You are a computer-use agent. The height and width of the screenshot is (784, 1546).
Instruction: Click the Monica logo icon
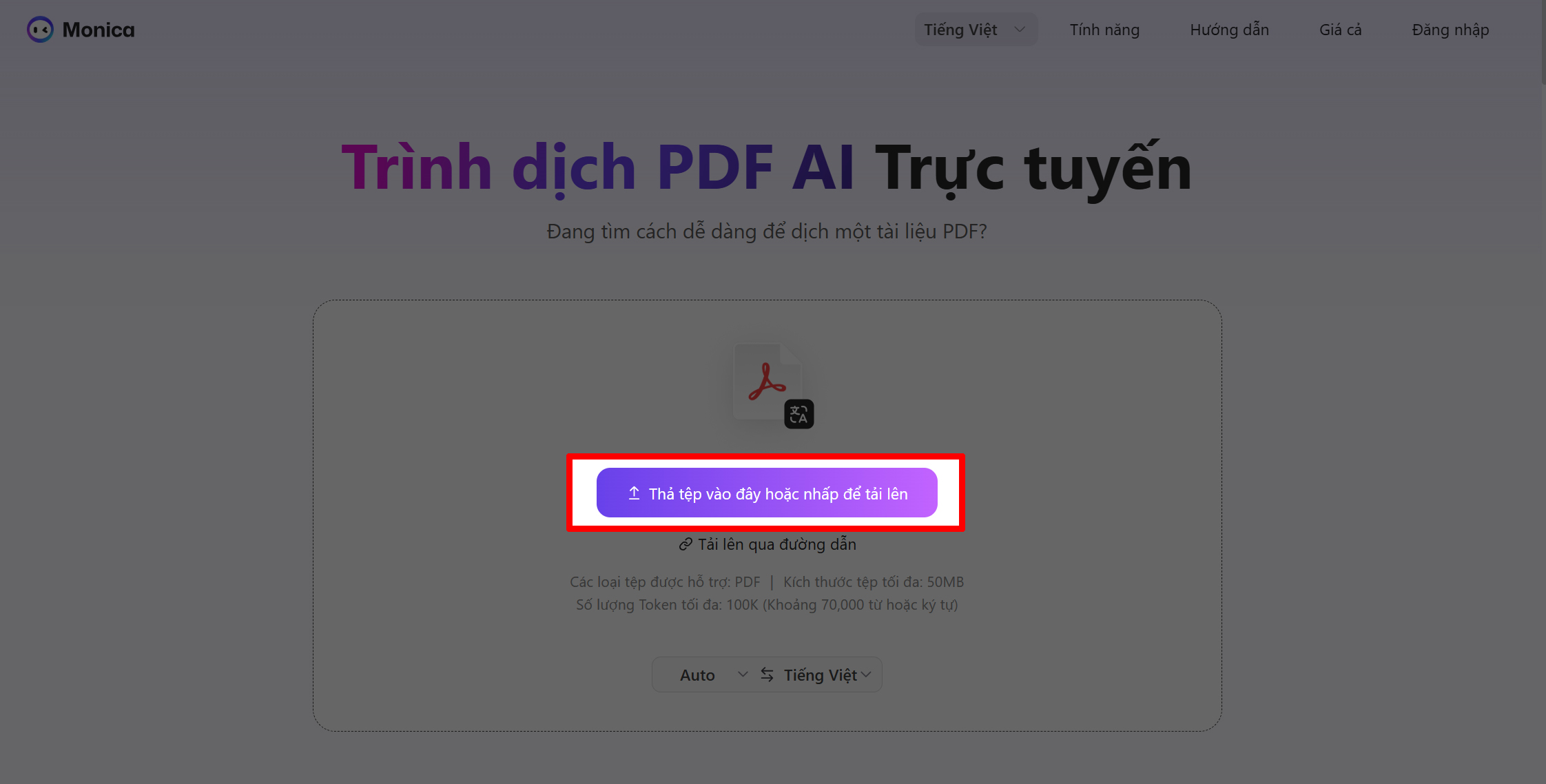pyautogui.click(x=40, y=30)
